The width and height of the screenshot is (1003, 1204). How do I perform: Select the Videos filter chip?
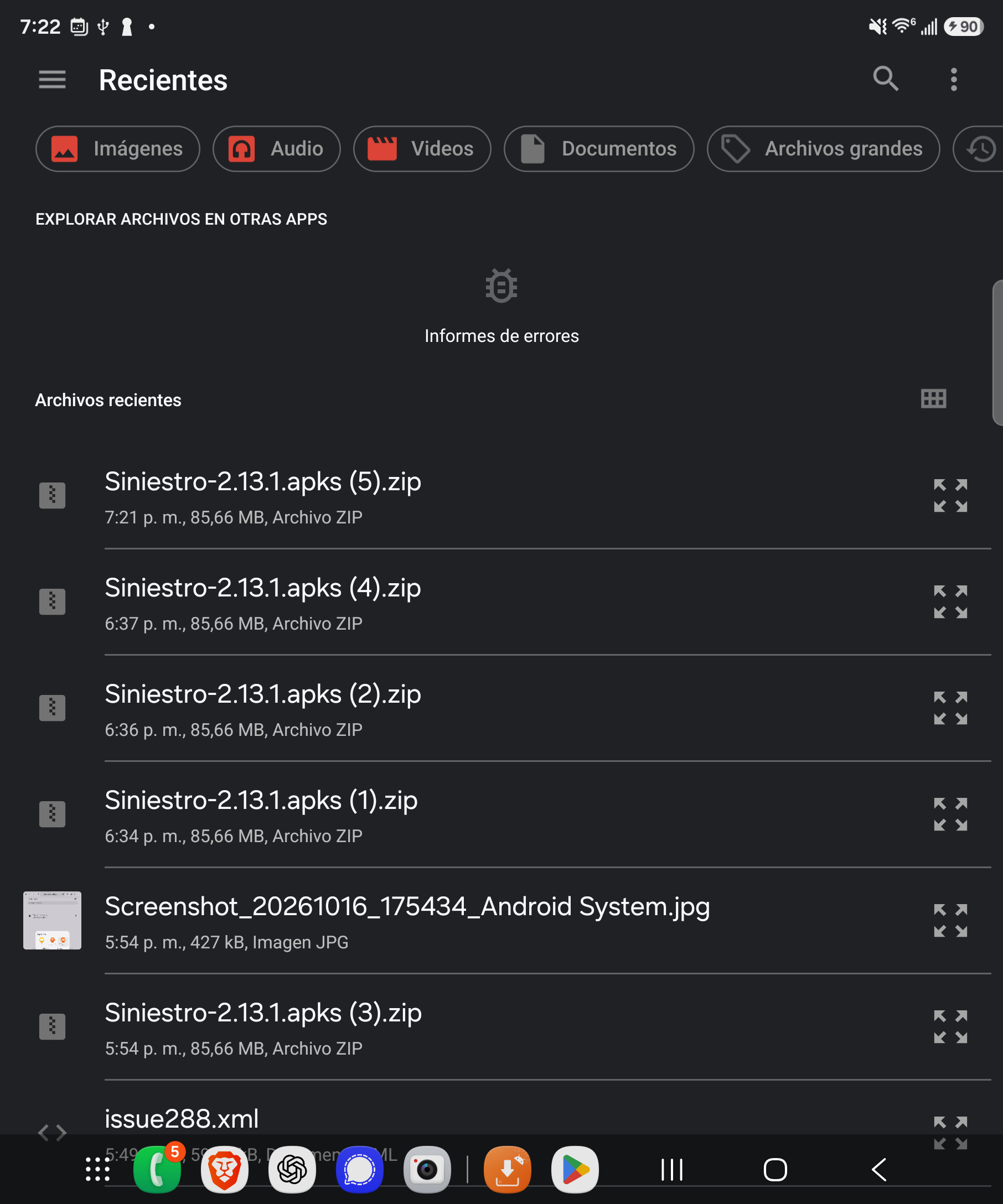coord(422,149)
